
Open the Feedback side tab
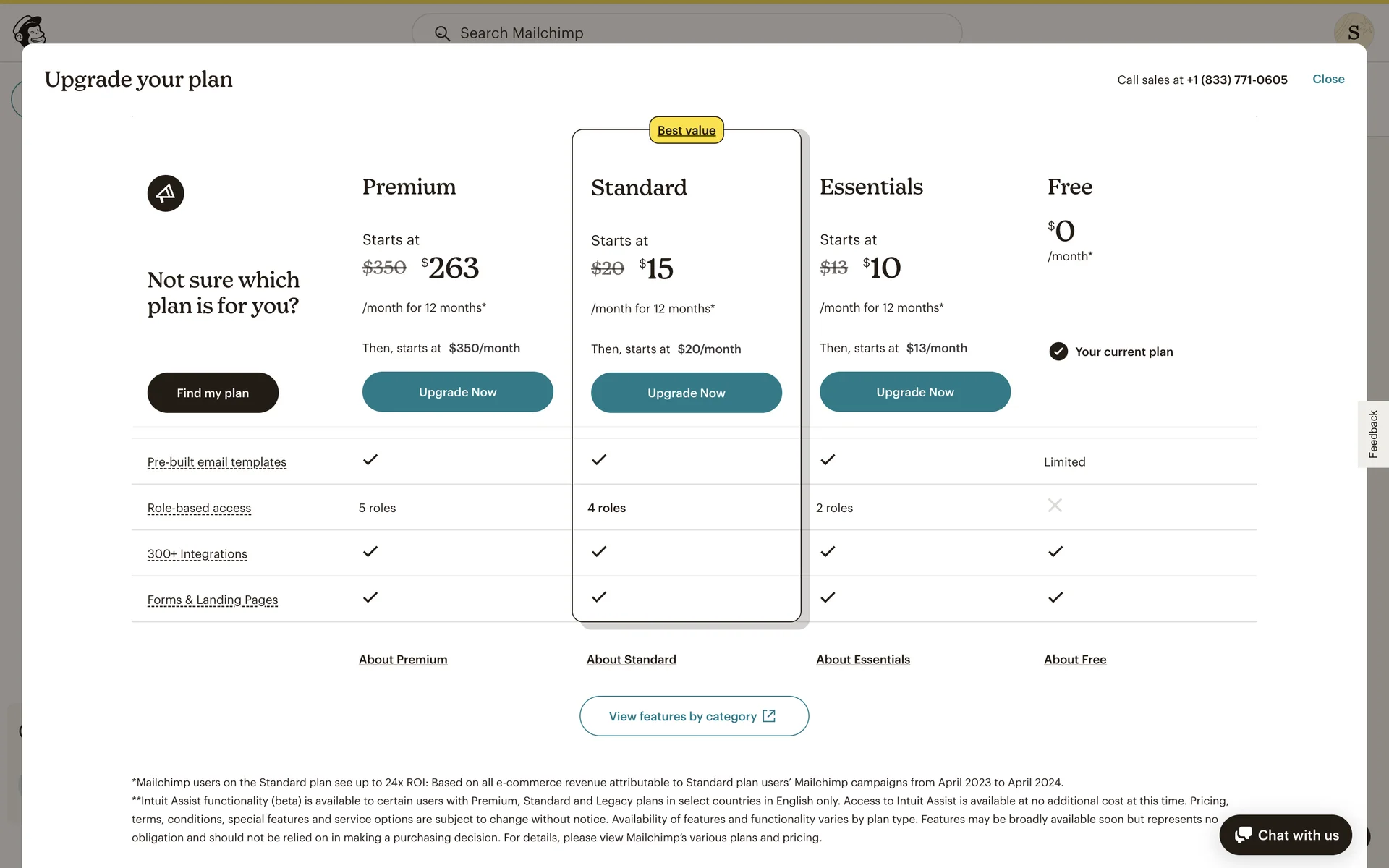click(1373, 434)
